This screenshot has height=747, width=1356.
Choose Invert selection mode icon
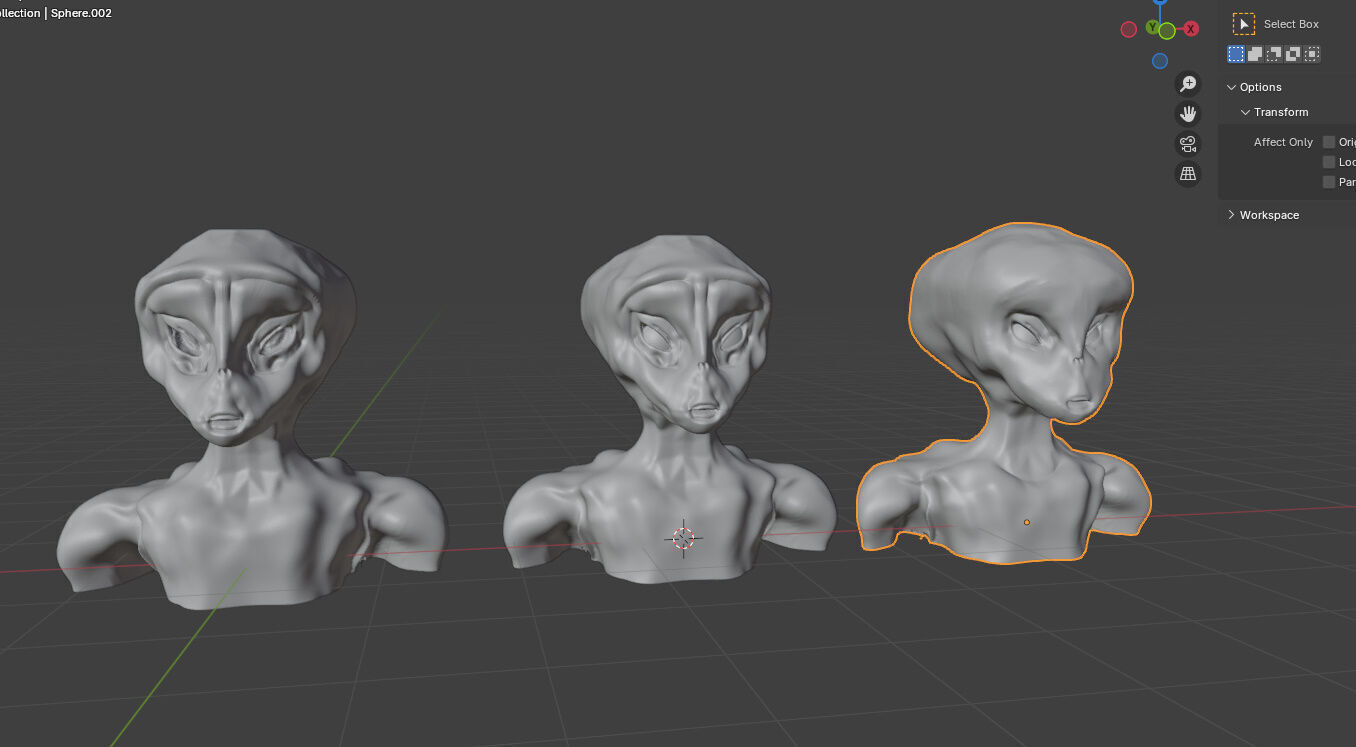pos(1293,54)
